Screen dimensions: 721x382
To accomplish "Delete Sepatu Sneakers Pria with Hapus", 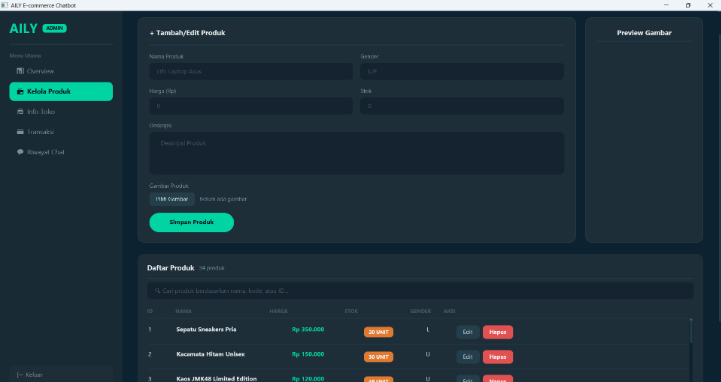I will tap(498, 332).
